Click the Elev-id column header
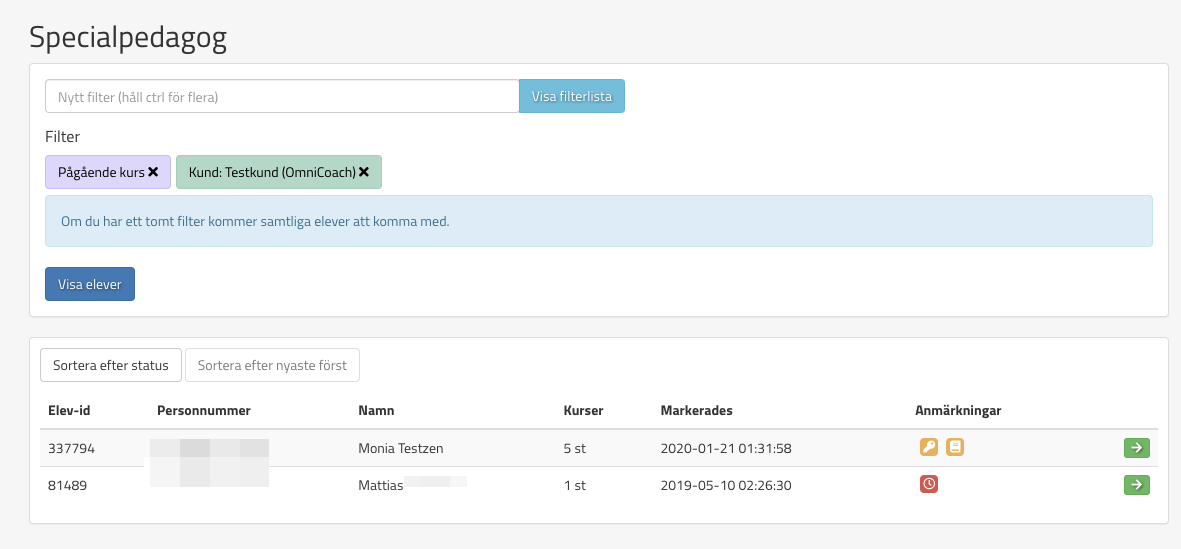This screenshot has width=1181, height=549. point(69,410)
